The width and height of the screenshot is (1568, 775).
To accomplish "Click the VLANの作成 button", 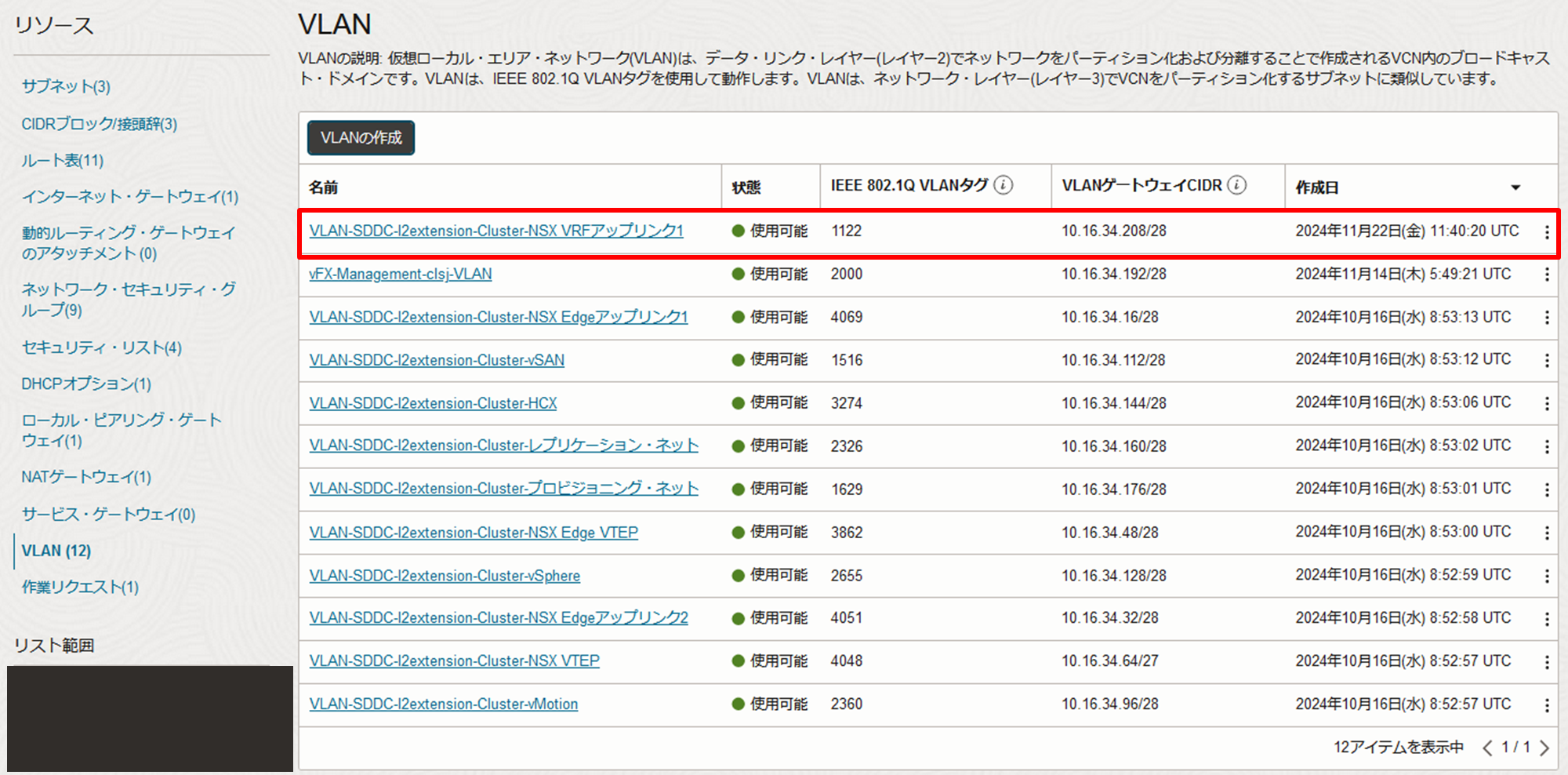I will [x=361, y=138].
